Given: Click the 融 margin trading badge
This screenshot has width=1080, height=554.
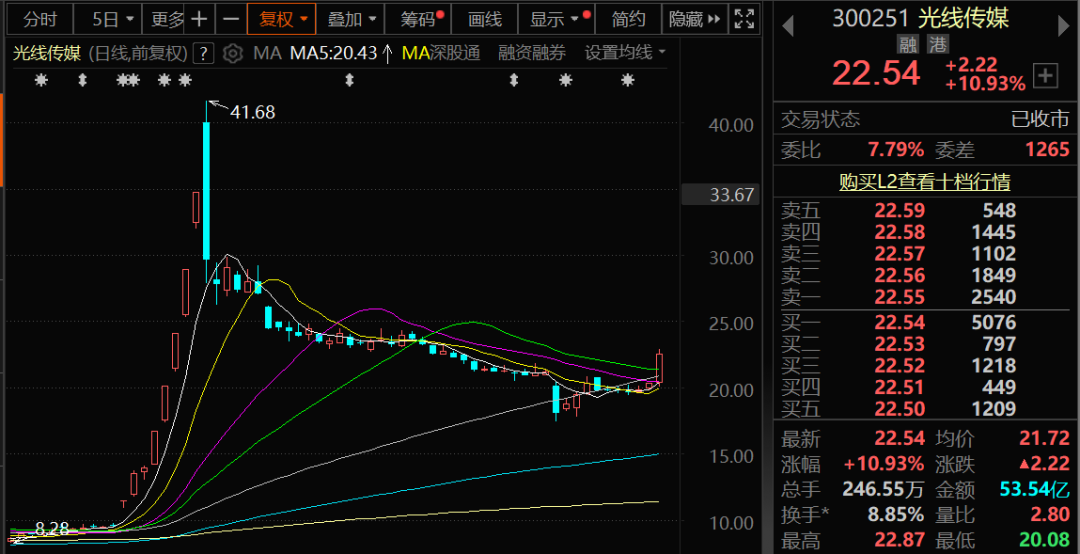Looking at the screenshot, I should (x=908, y=44).
